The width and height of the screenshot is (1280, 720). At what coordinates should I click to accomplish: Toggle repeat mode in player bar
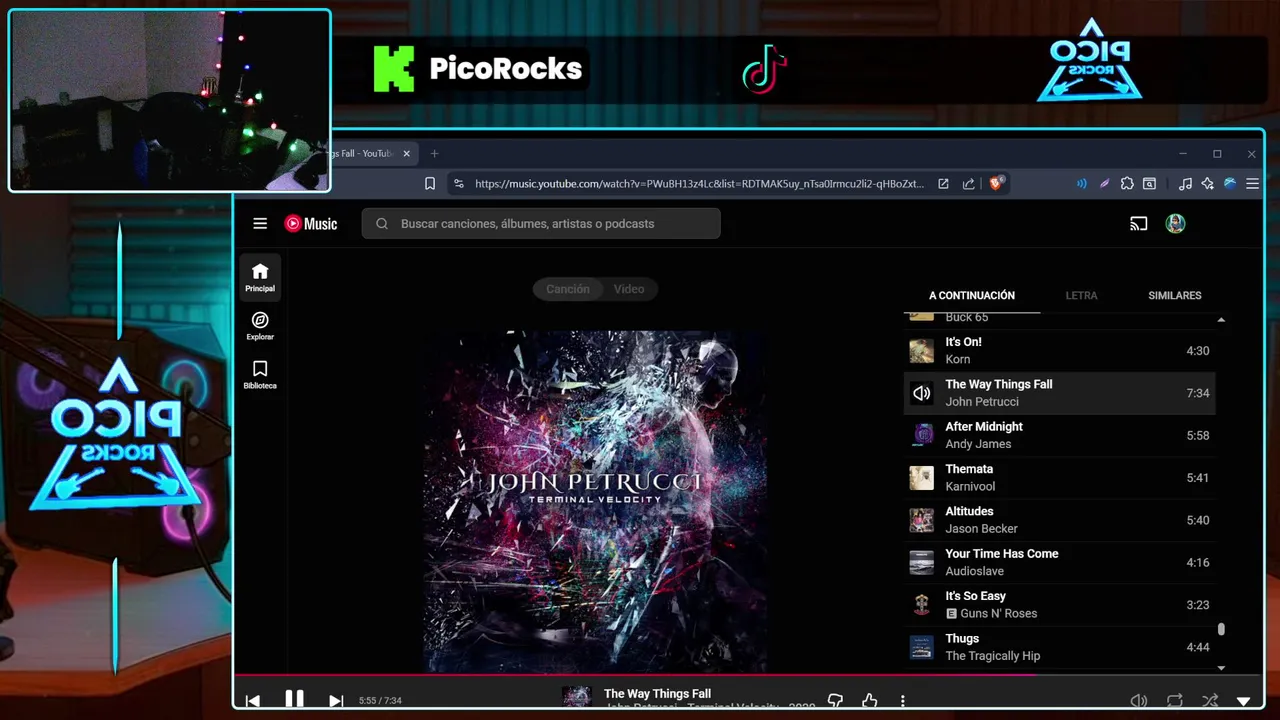click(1174, 701)
